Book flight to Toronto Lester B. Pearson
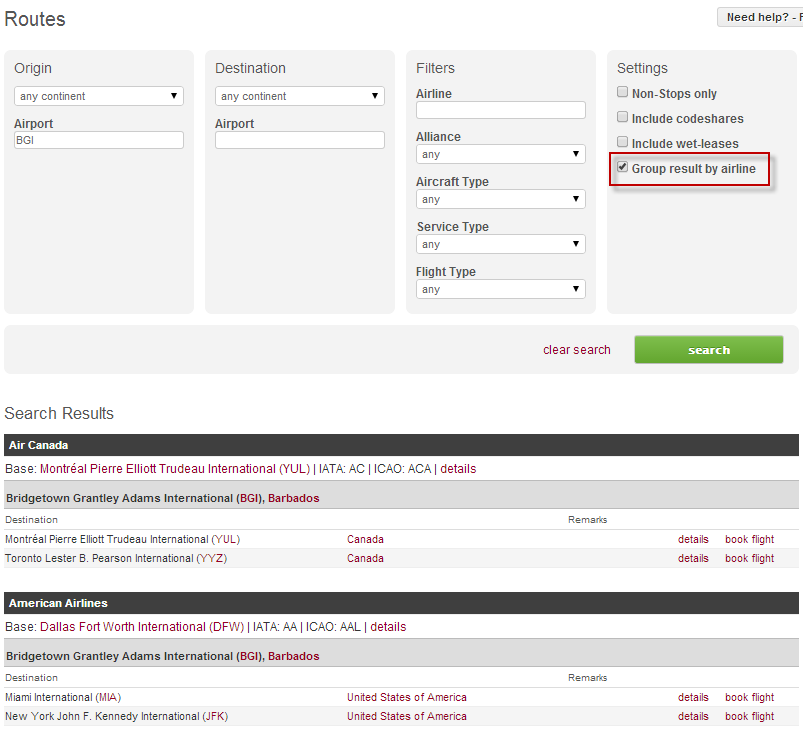Image resolution: width=803 pixels, height=732 pixels. tap(749, 558)
